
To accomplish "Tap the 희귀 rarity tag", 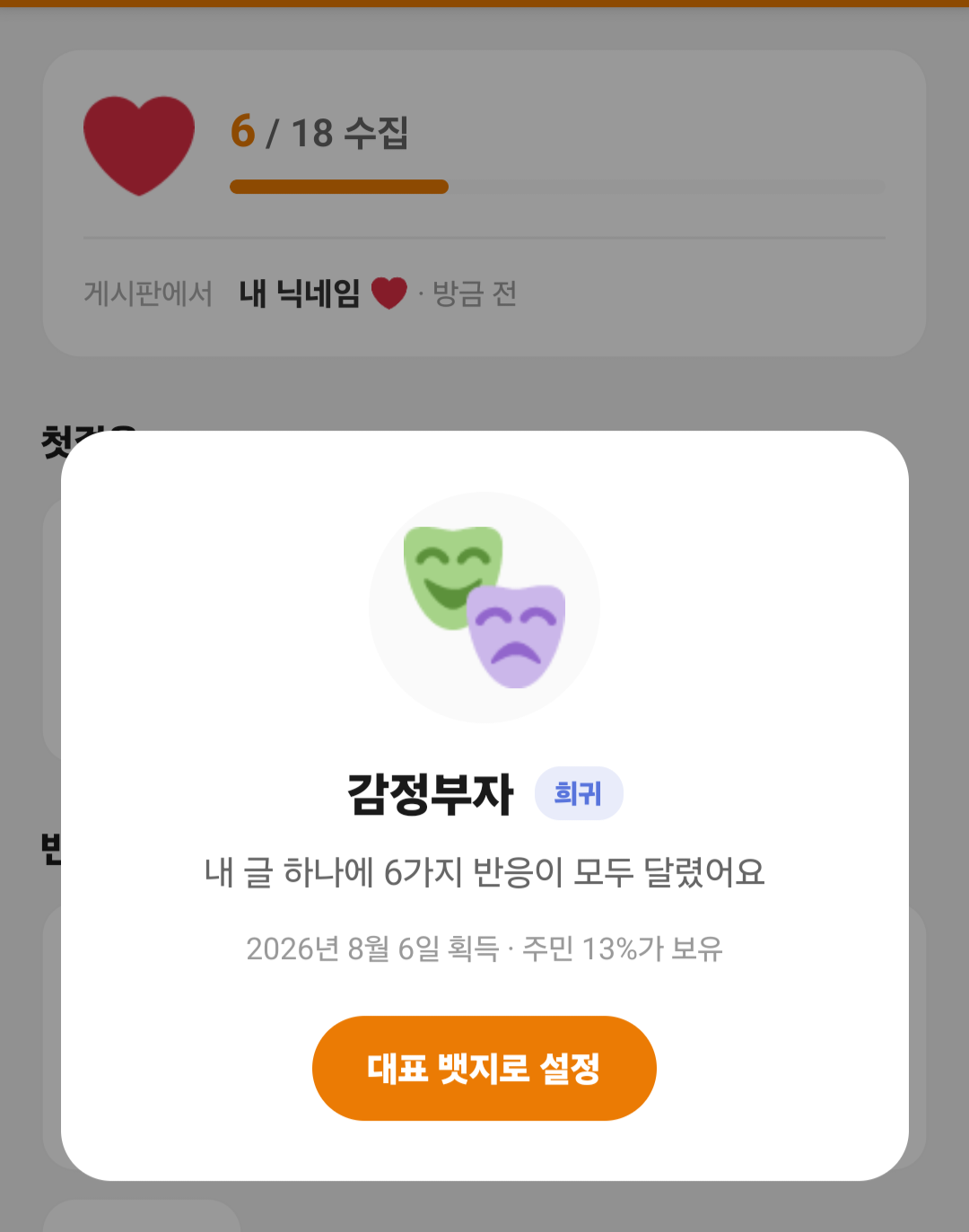I will click(579, 793).
